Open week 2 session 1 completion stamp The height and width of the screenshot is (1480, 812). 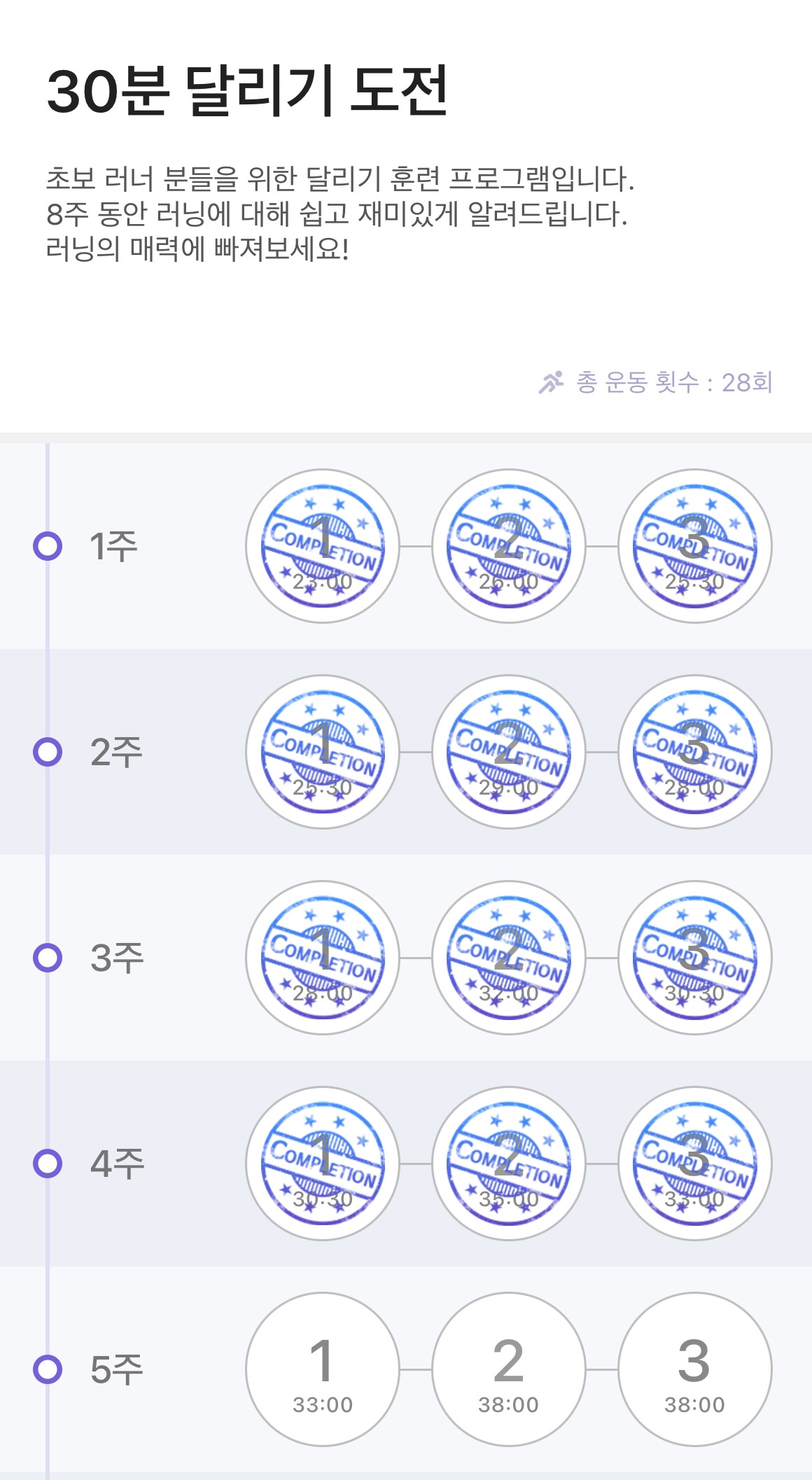(323, 752)
